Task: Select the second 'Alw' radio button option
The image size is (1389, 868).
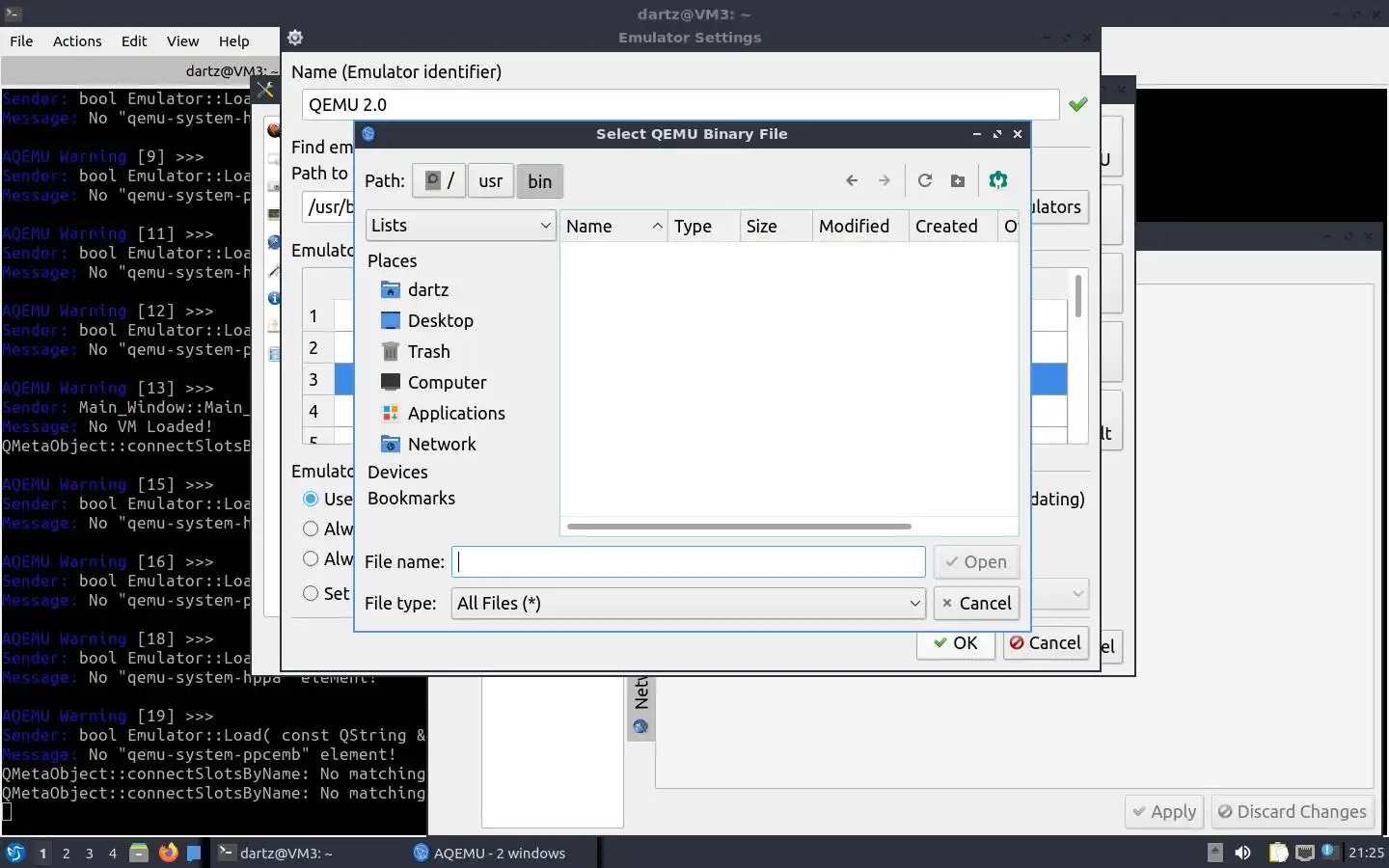Action: click(311, 558)
